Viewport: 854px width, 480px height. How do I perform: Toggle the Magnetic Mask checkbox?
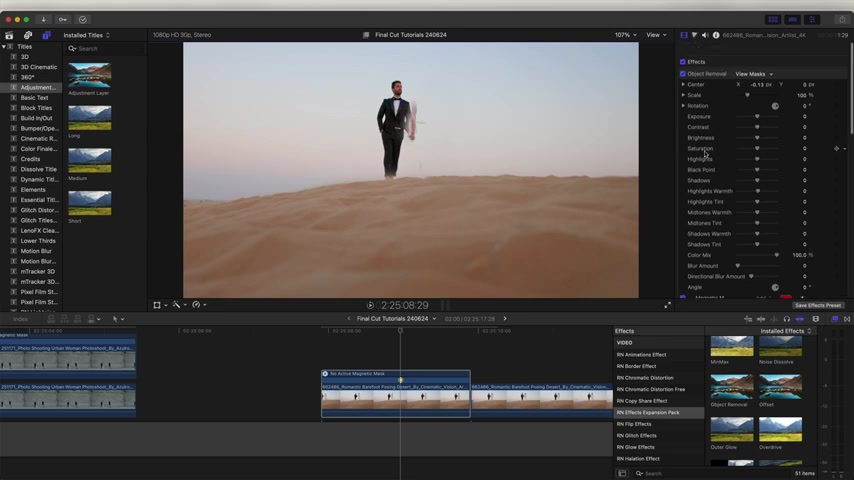[682, 297]
